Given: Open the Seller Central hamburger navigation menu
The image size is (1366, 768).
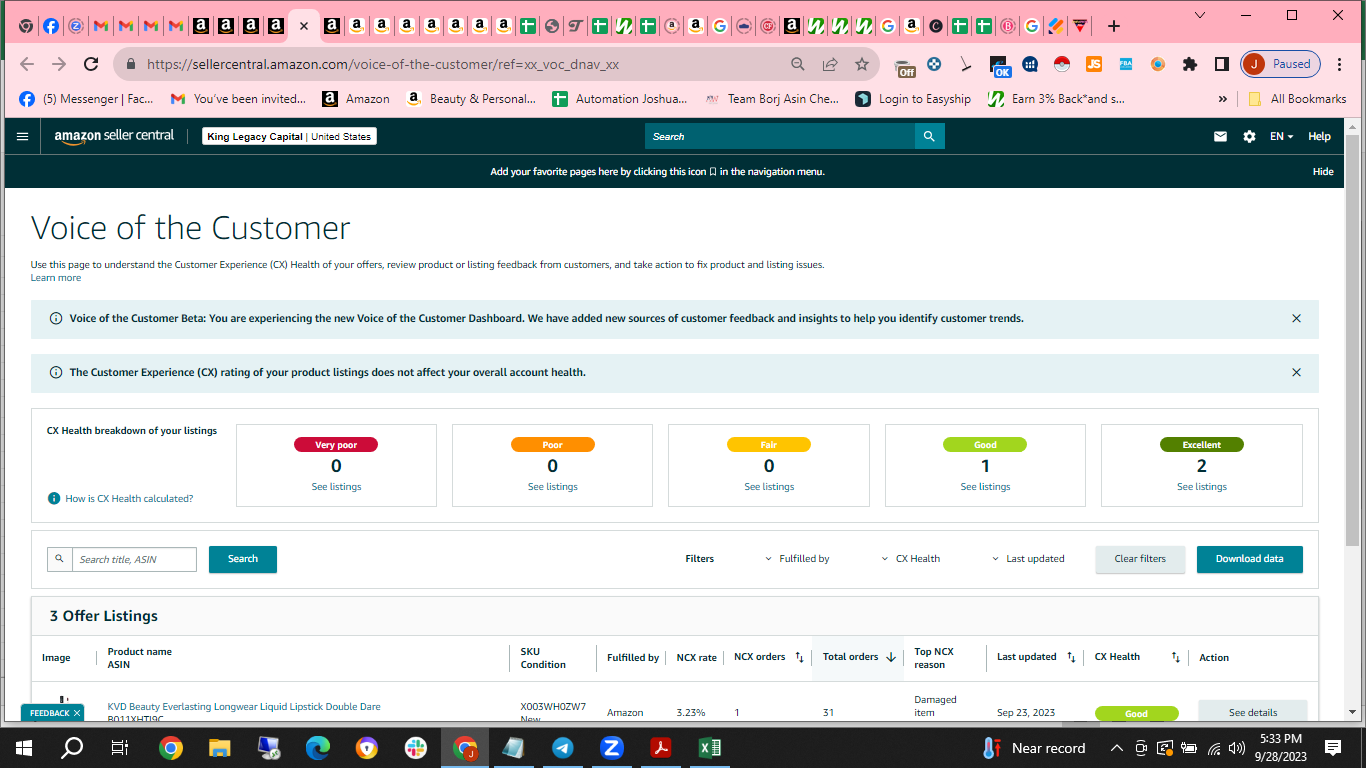Looking at the screenshot, I should (x=22, y=136).
